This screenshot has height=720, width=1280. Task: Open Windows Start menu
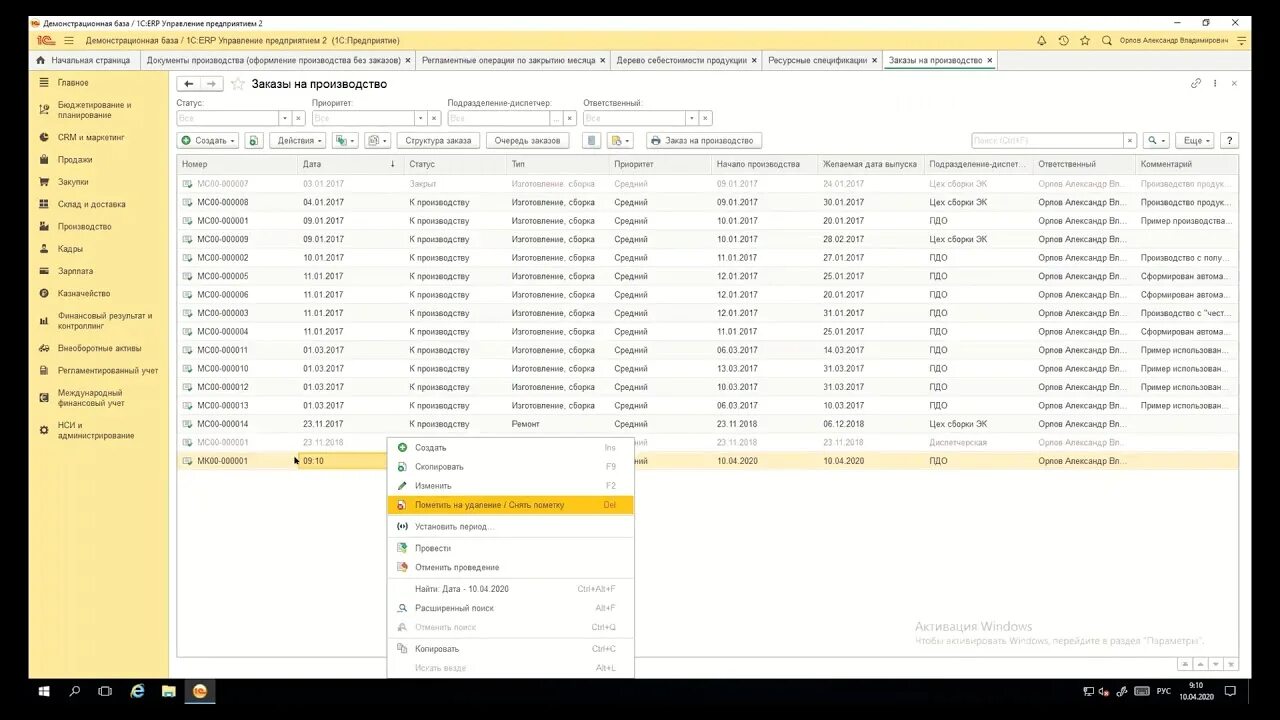[x=44, y=691]
